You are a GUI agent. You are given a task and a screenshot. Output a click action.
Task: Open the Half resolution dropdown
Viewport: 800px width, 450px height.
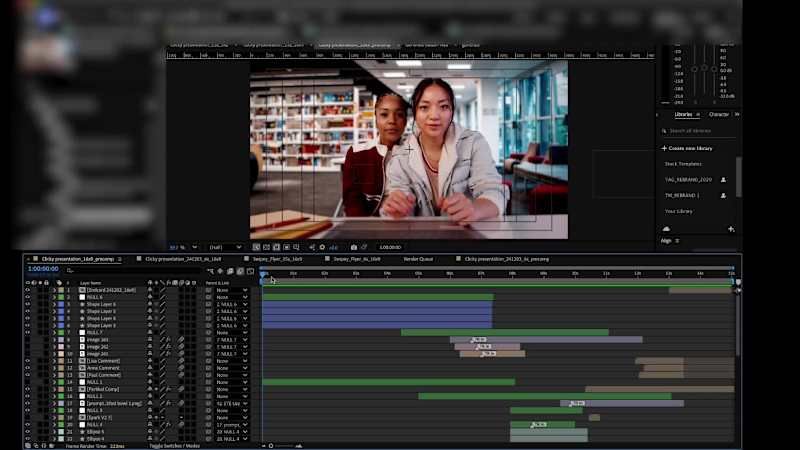[x=225, y=247]
